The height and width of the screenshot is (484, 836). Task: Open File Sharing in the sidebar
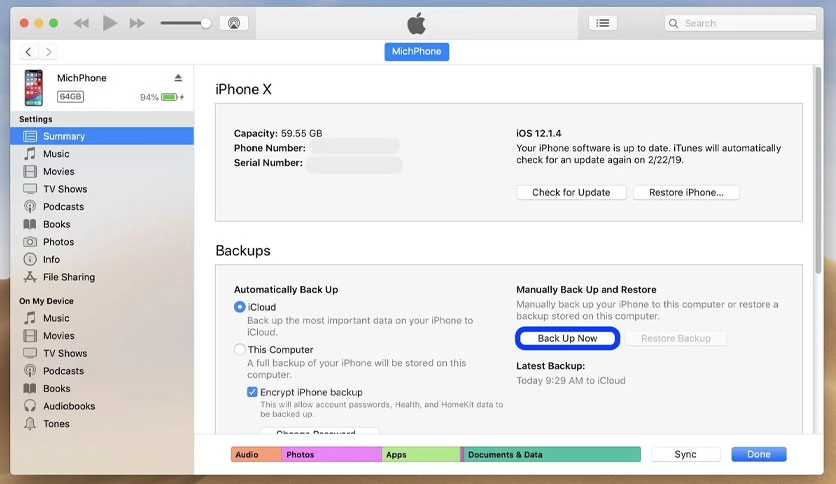coord(102,277)
